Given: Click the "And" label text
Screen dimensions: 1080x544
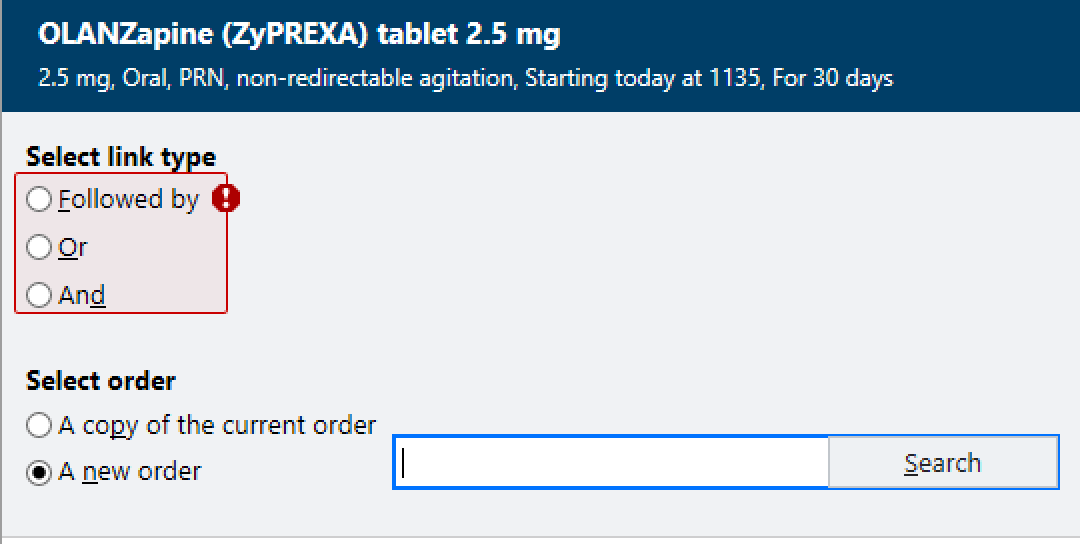Looking at the screenshot, I should click(x=82, y=295).
